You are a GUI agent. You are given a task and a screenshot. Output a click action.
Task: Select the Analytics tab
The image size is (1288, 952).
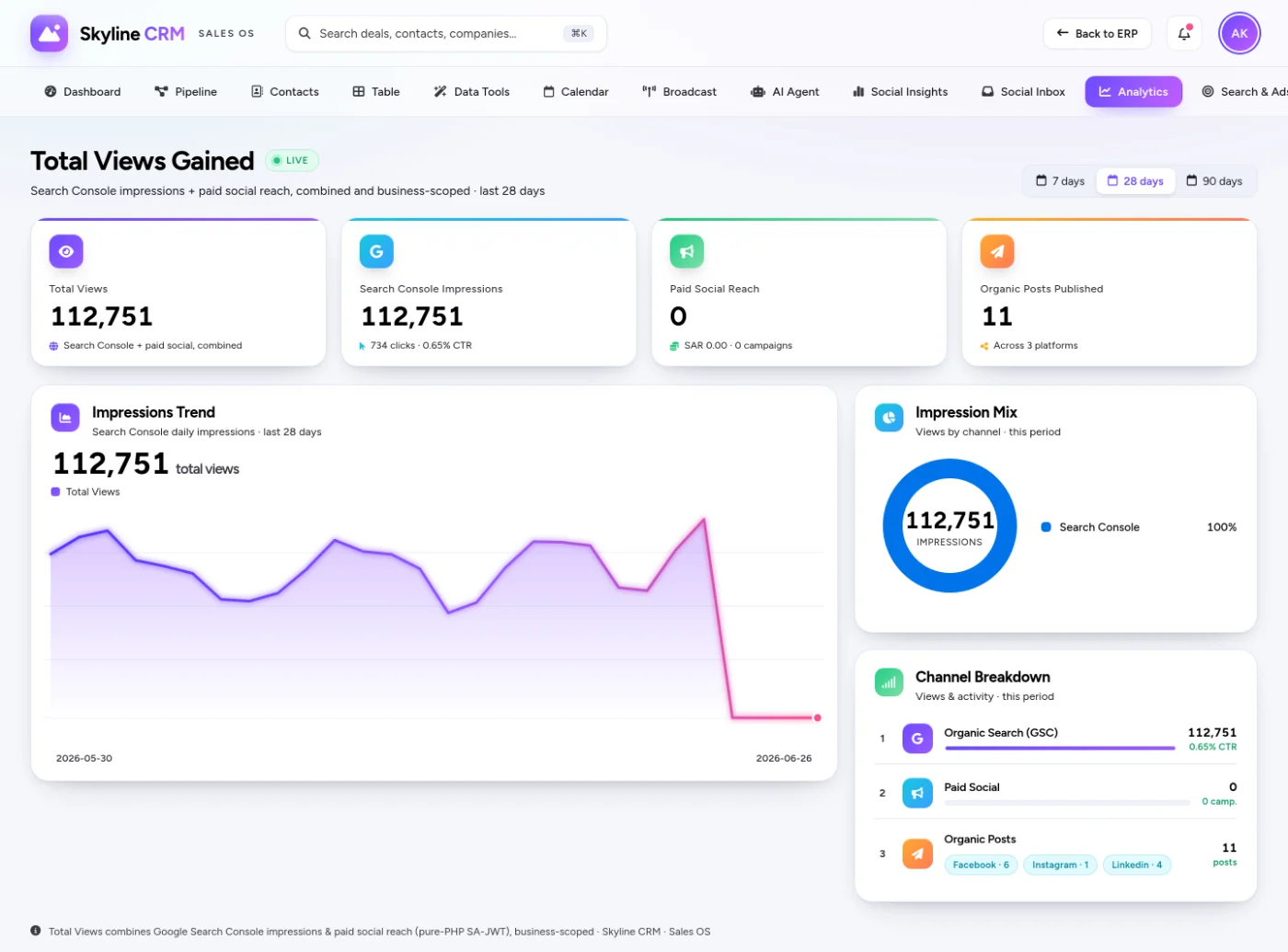(x=1133, y=92)
